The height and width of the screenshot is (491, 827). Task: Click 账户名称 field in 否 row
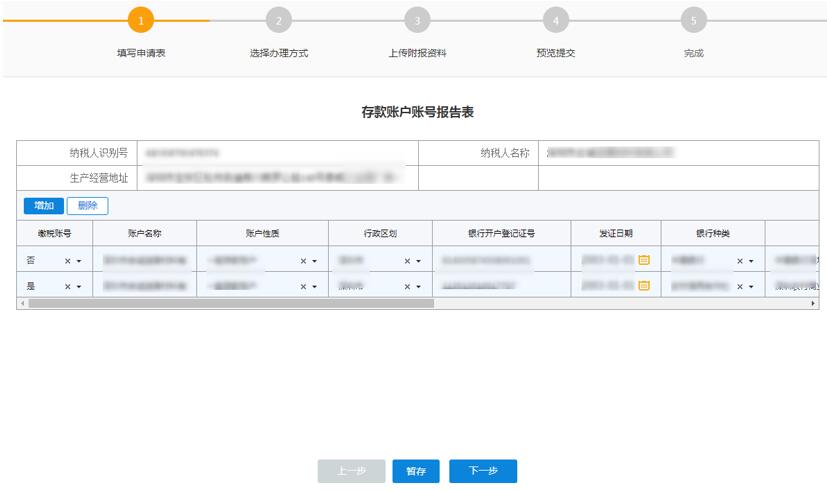pyautogui.click(x=145, y=260)
